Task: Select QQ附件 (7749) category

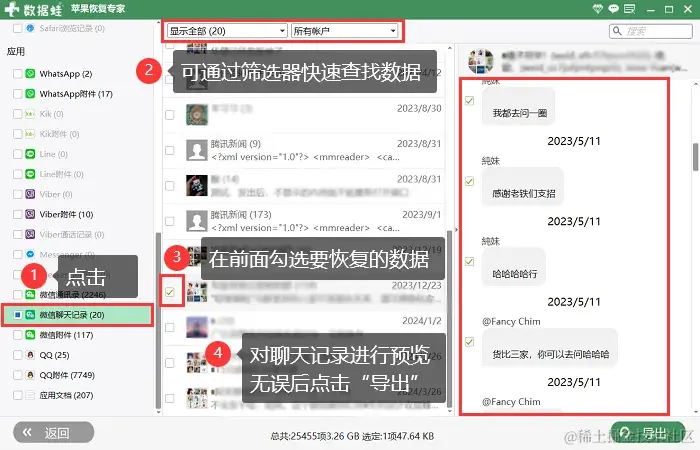Action: (x=67, y=375)
